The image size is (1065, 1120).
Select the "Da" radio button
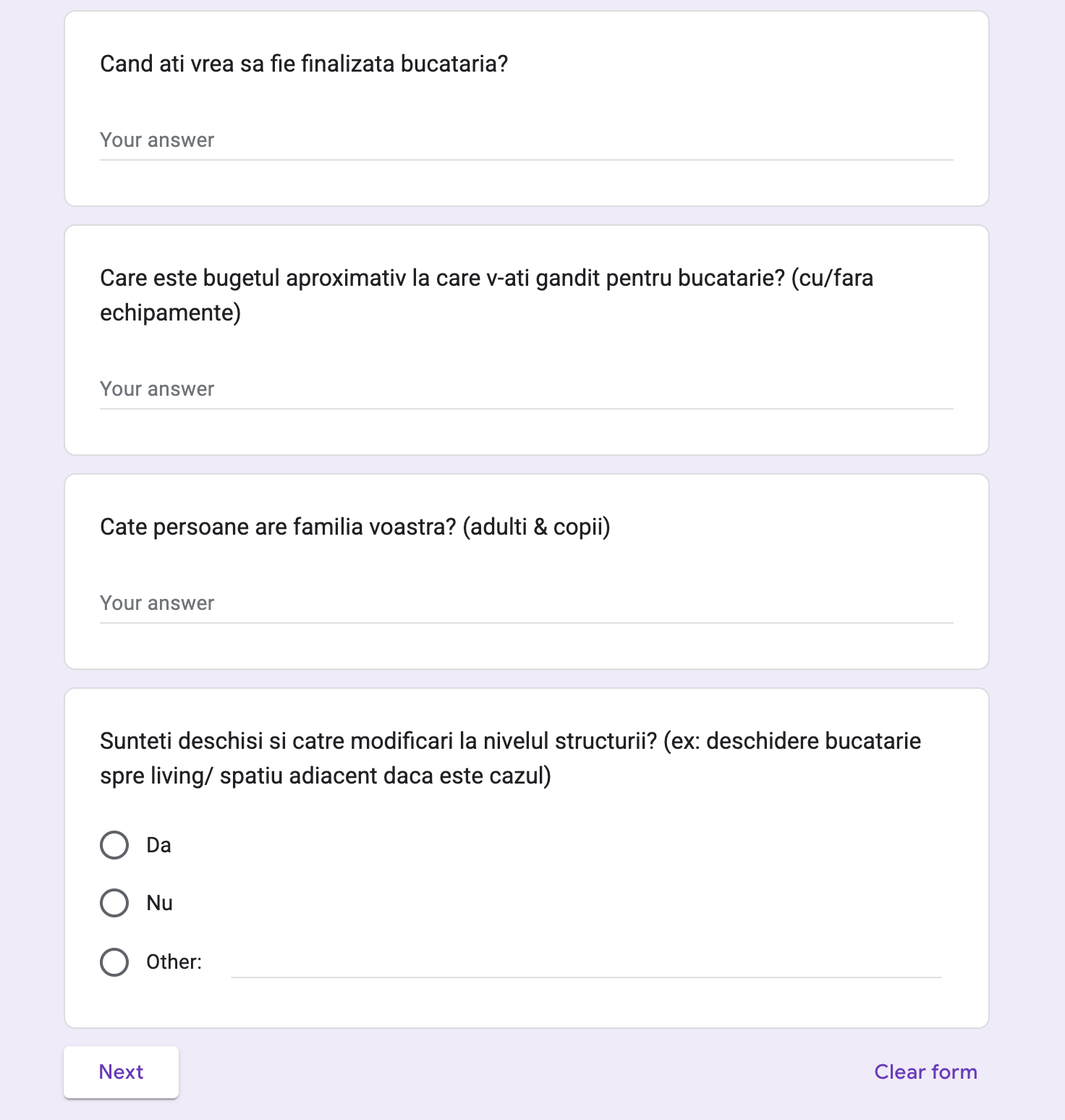pyautogui.click(x=114, y=845)
